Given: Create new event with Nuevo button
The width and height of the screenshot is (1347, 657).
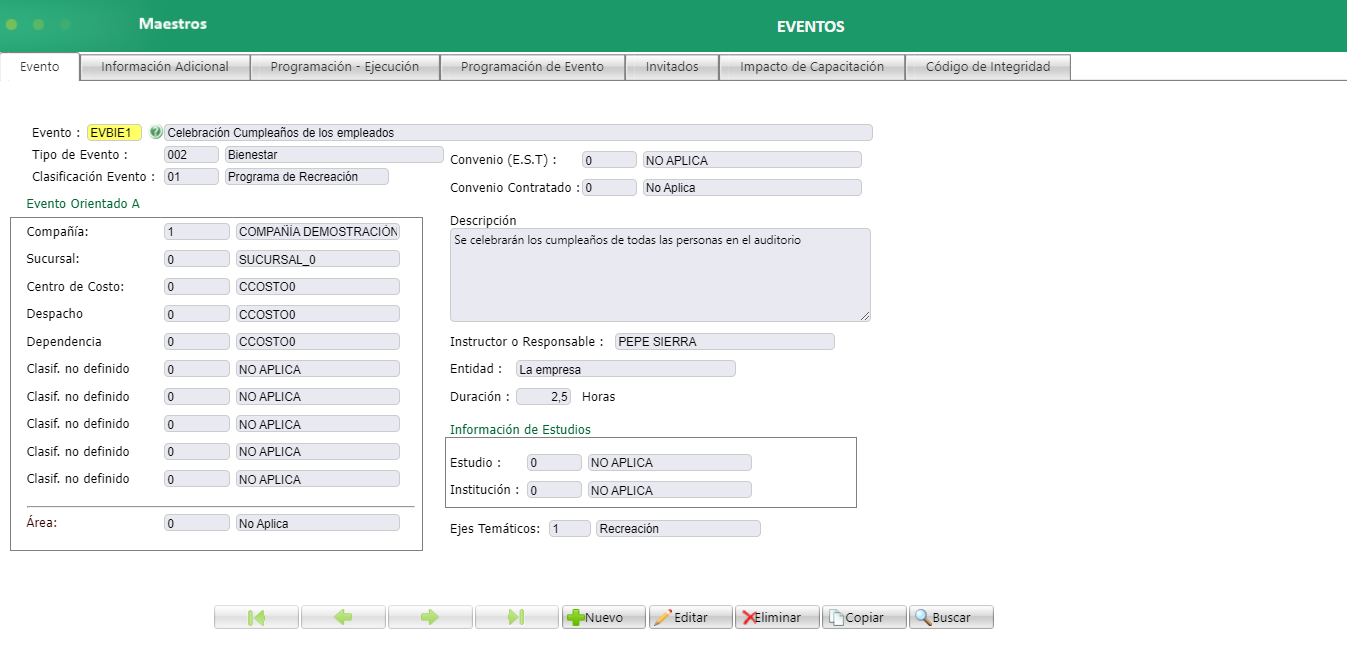Looking at the screenshot, I should pos(604,617).
